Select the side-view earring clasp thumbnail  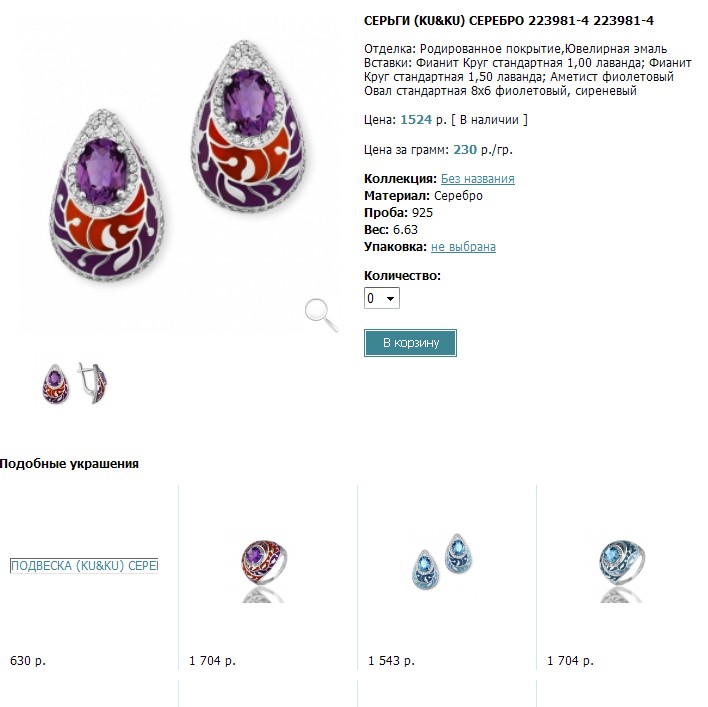tap(93, 383)
